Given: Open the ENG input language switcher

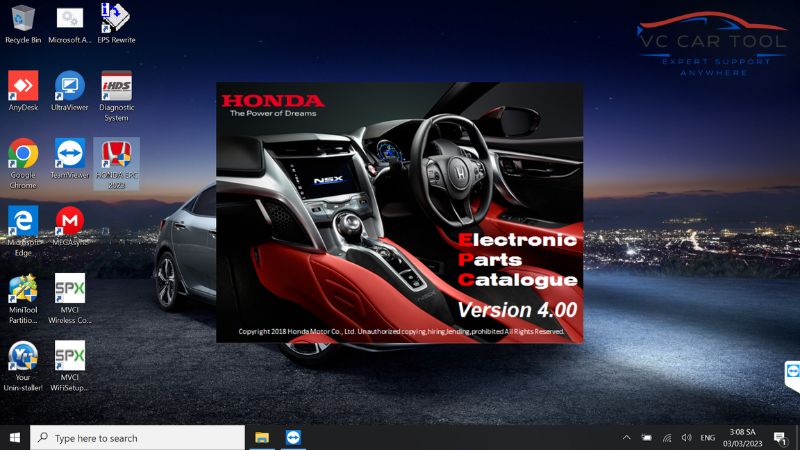Looking at the screenshot, I should (707, 438).
